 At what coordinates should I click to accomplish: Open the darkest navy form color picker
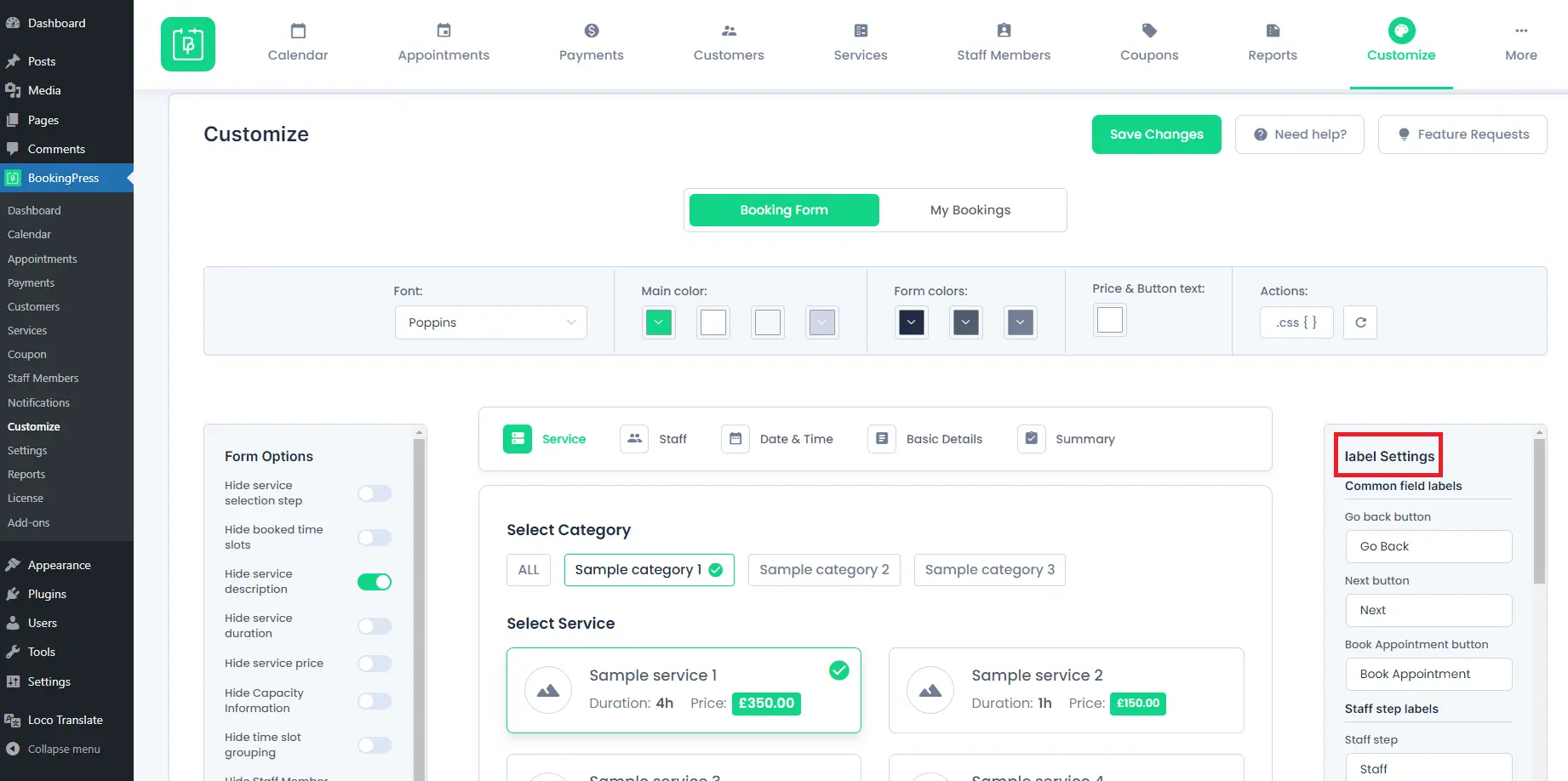pyautogui.click(x=911, y=322)
